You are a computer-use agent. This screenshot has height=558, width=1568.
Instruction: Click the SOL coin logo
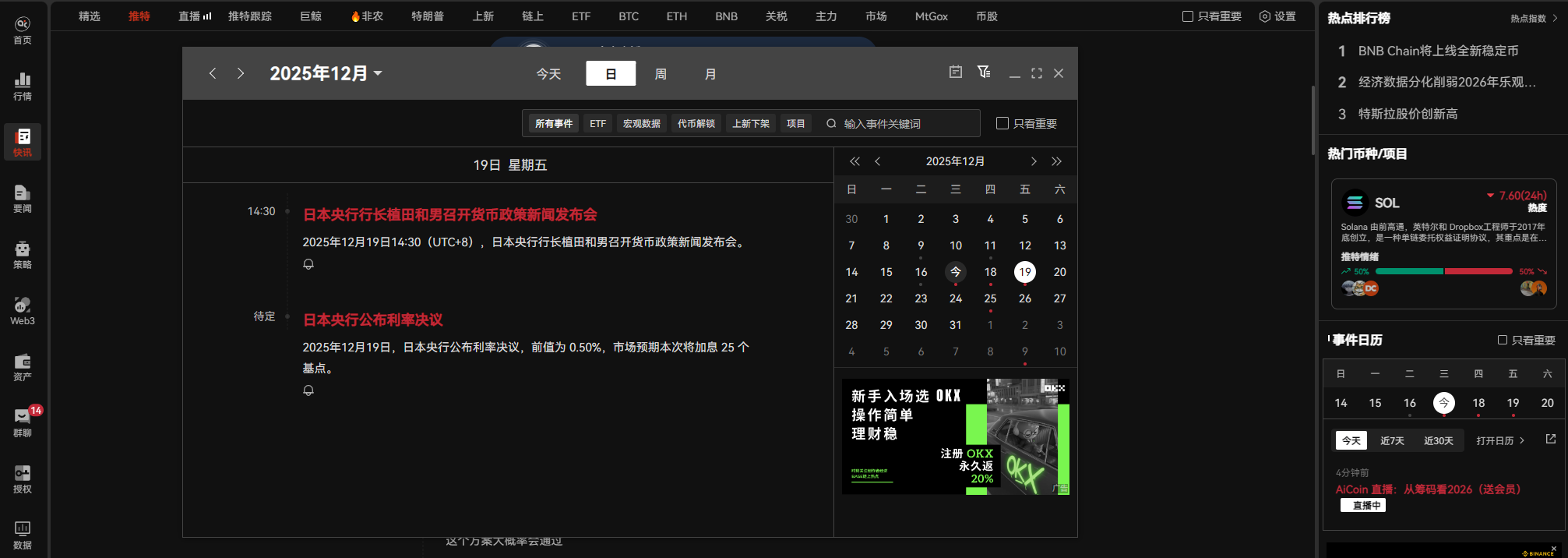coord(1355,203)
